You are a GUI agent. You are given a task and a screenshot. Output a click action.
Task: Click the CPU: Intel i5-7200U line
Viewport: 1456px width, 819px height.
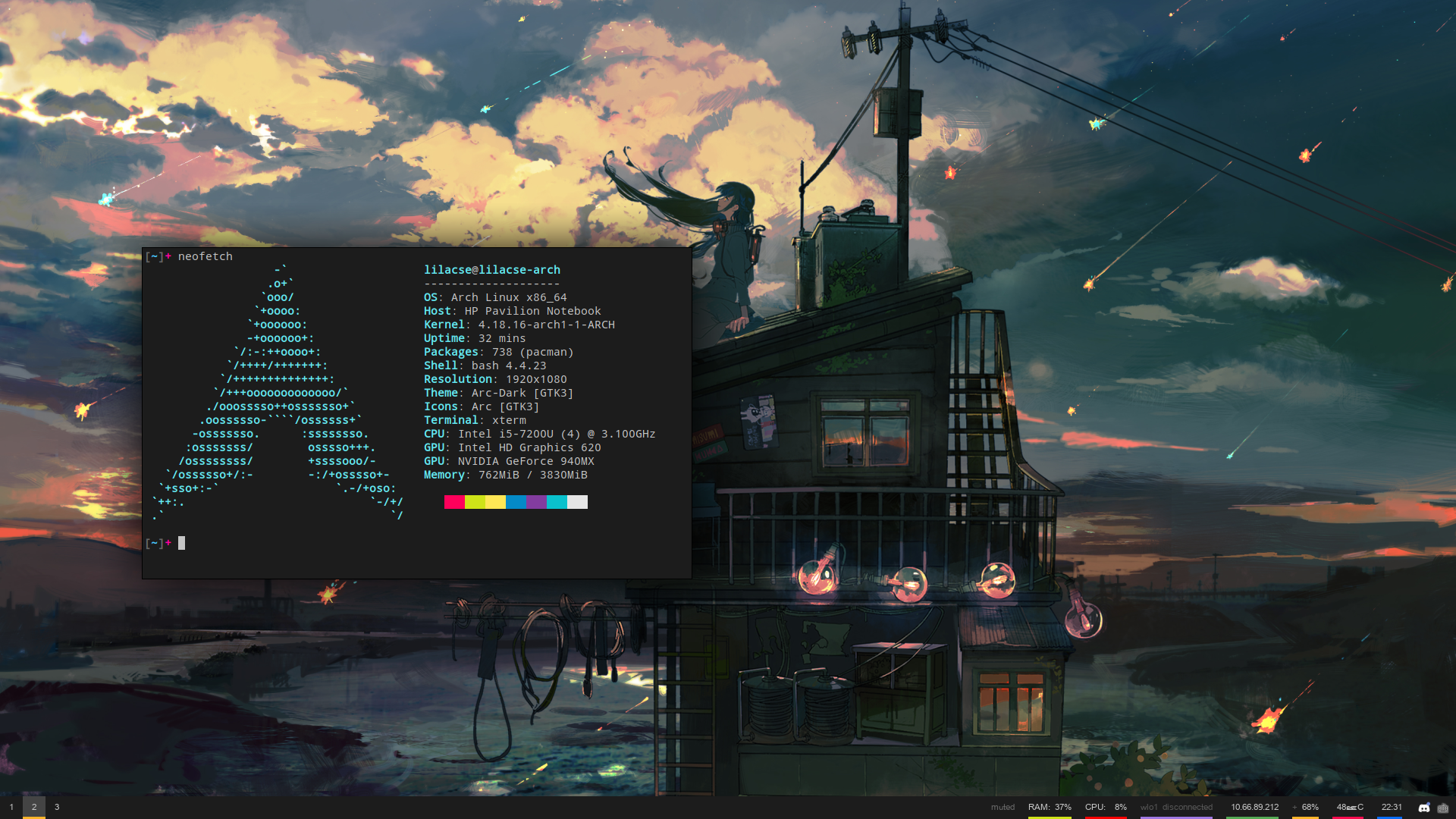(540, 434)
